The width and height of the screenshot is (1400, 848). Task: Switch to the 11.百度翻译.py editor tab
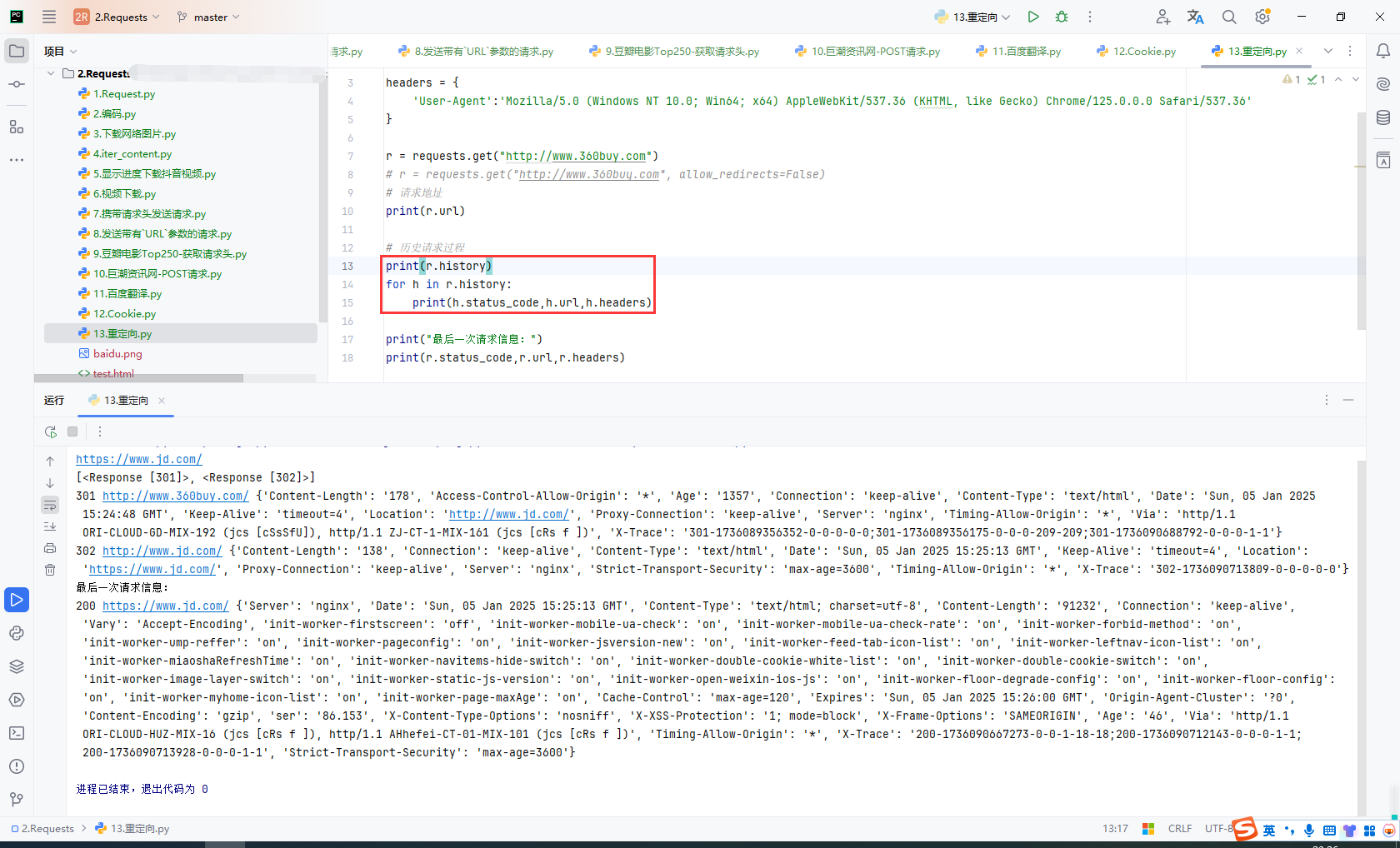click(1018, 51)
